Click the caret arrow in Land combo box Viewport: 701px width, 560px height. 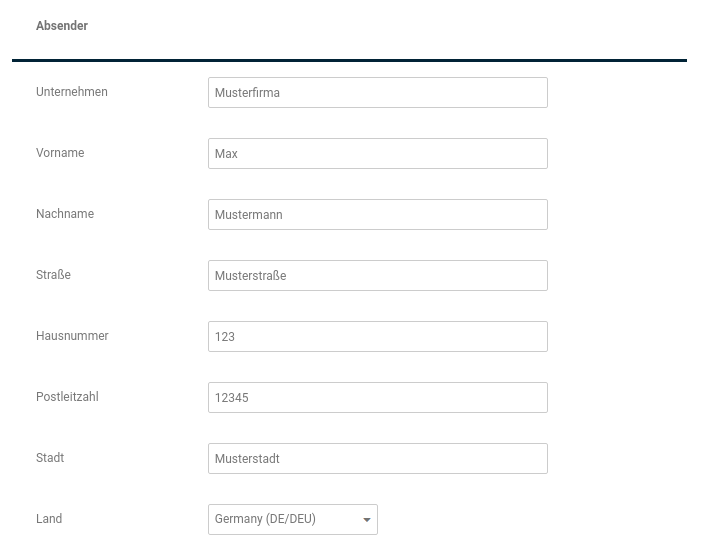click(367, 520)
